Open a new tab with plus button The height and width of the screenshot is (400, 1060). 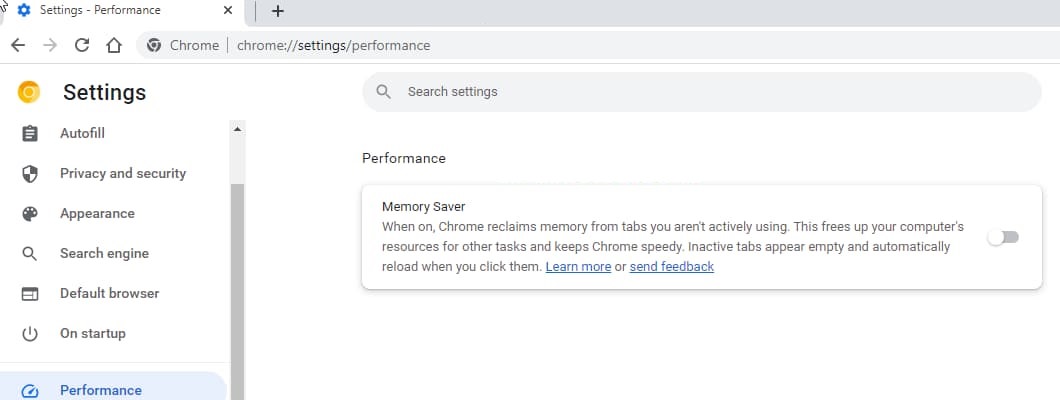277,11
